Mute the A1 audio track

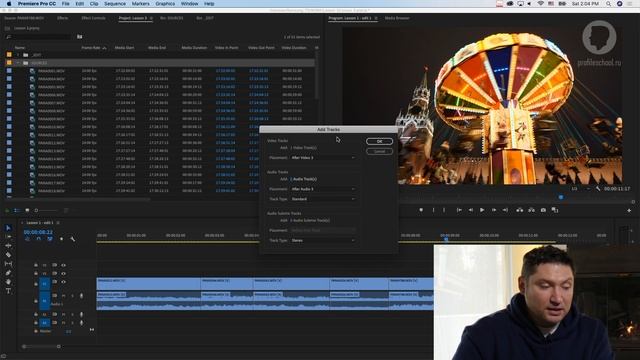point(64,296)
